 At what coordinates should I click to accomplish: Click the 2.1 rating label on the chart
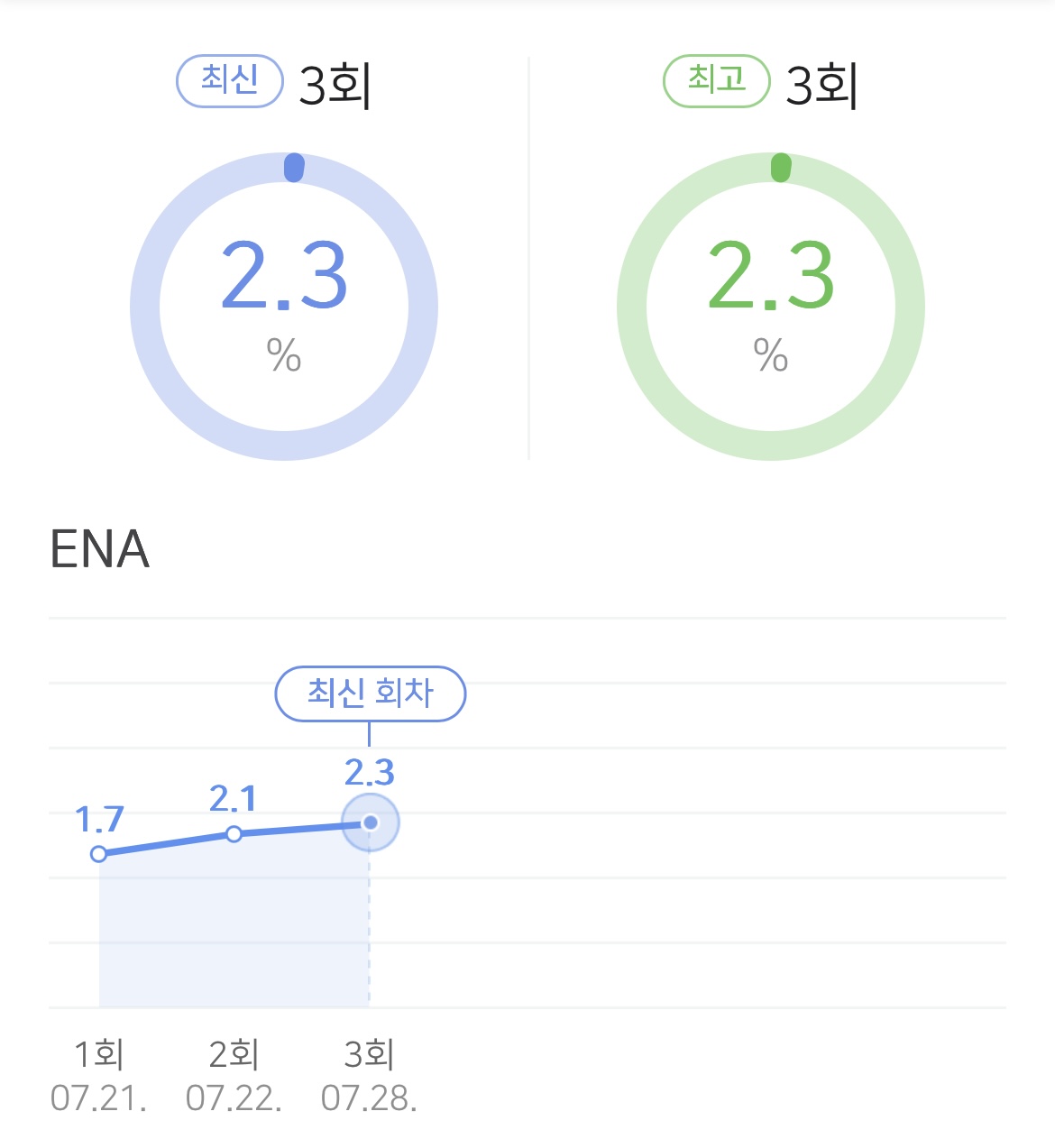tap(234, 799)
